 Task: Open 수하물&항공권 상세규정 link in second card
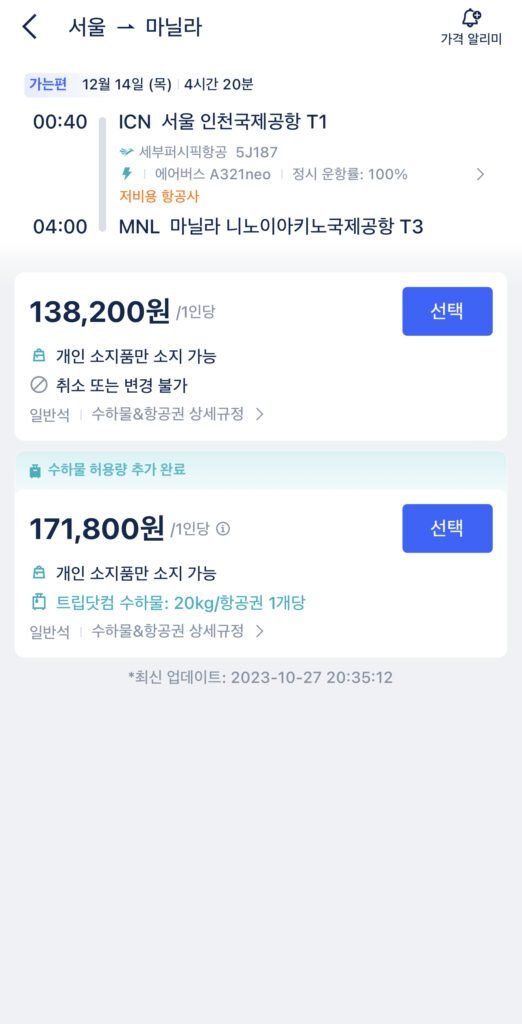(x=167, y=631)
